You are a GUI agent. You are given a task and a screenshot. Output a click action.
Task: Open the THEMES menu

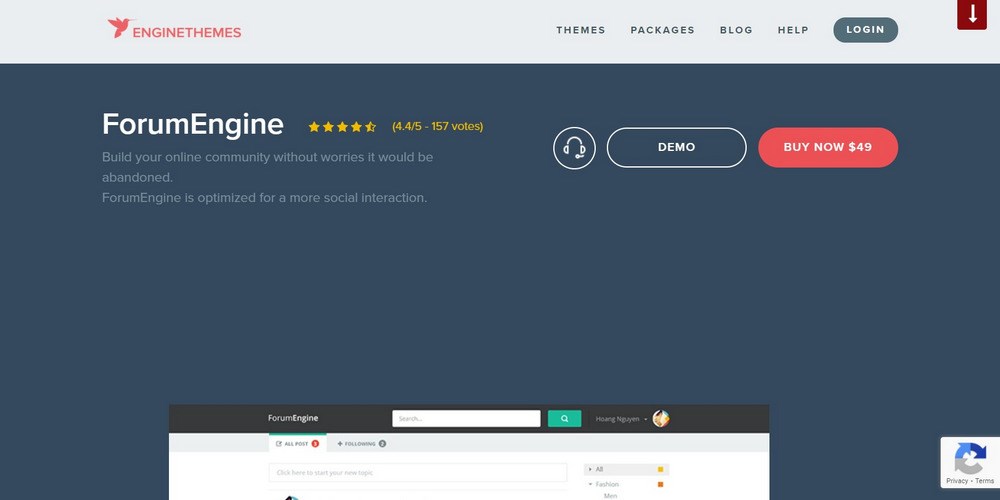tap(580, 30)
